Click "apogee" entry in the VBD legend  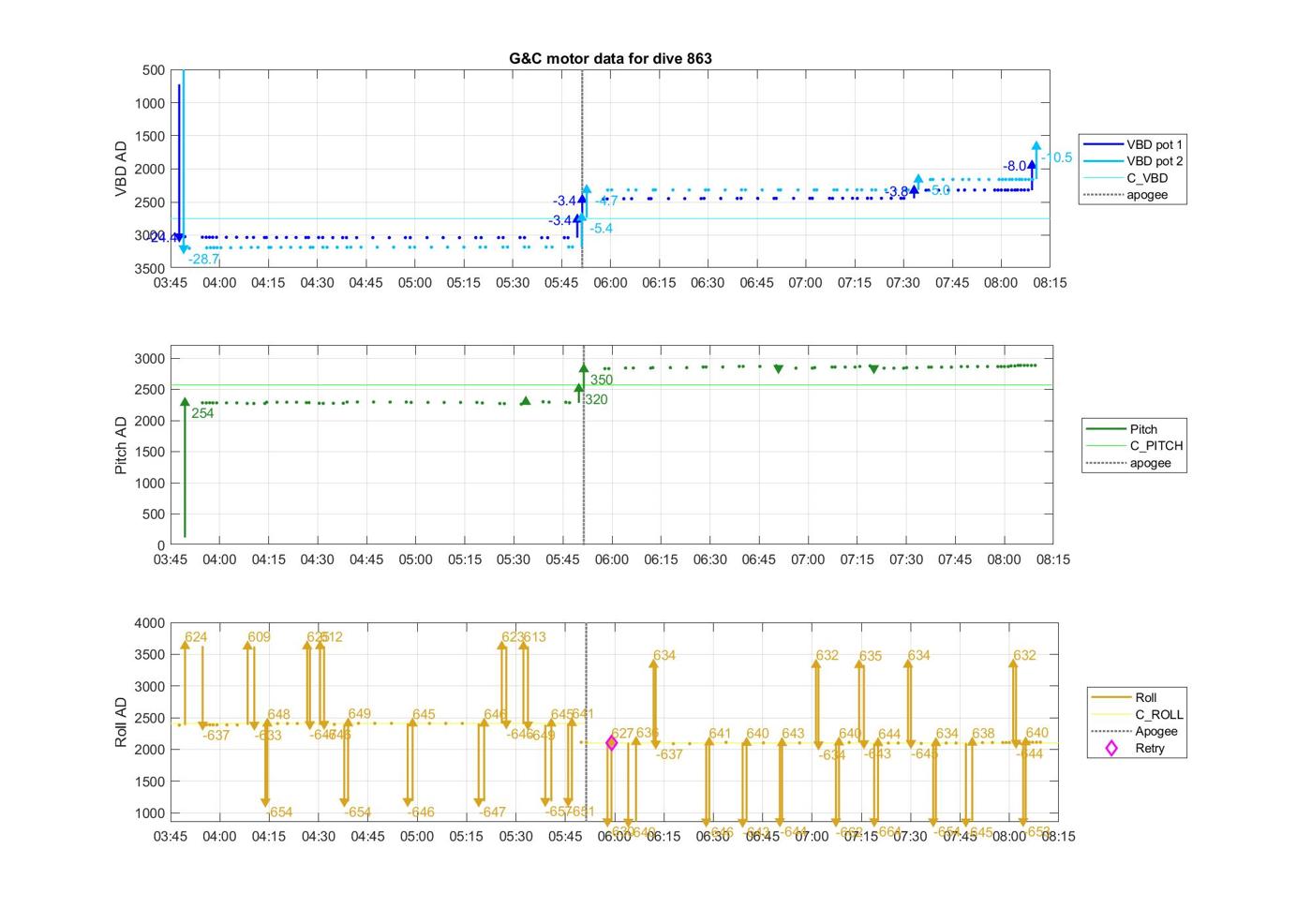tap(1147, 195)
